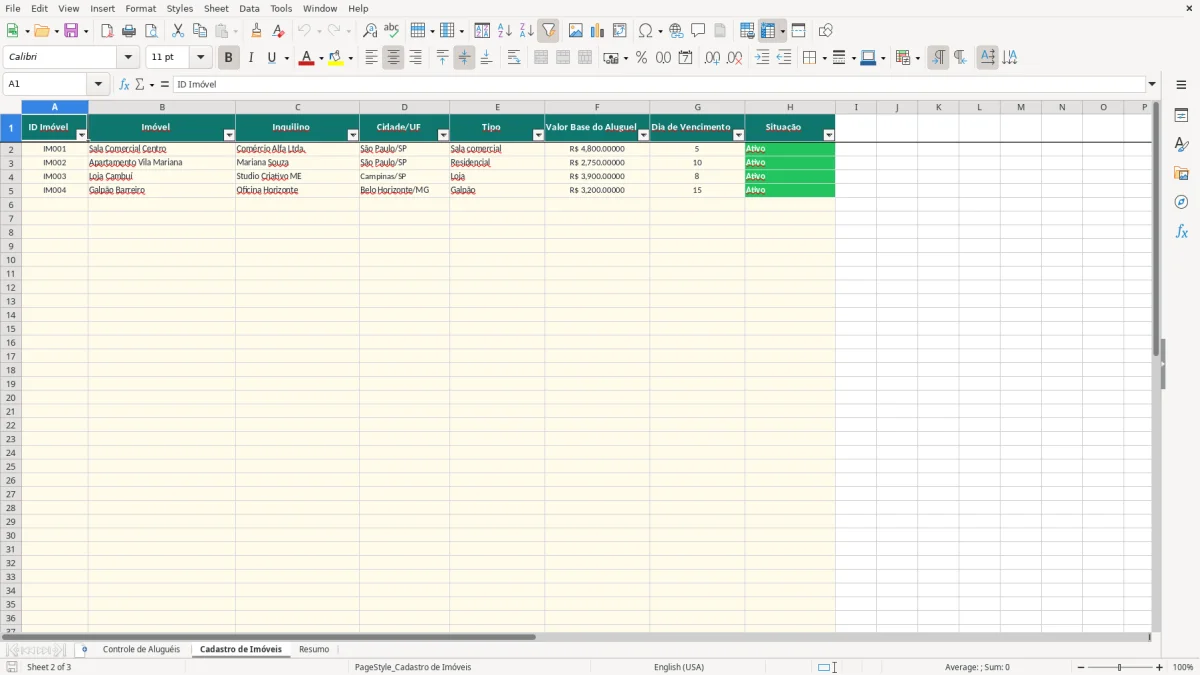Toggle the AutoFilter funnel button
Image resolution: width=1200 pixels, height=675 pixels.
(549, 31)
